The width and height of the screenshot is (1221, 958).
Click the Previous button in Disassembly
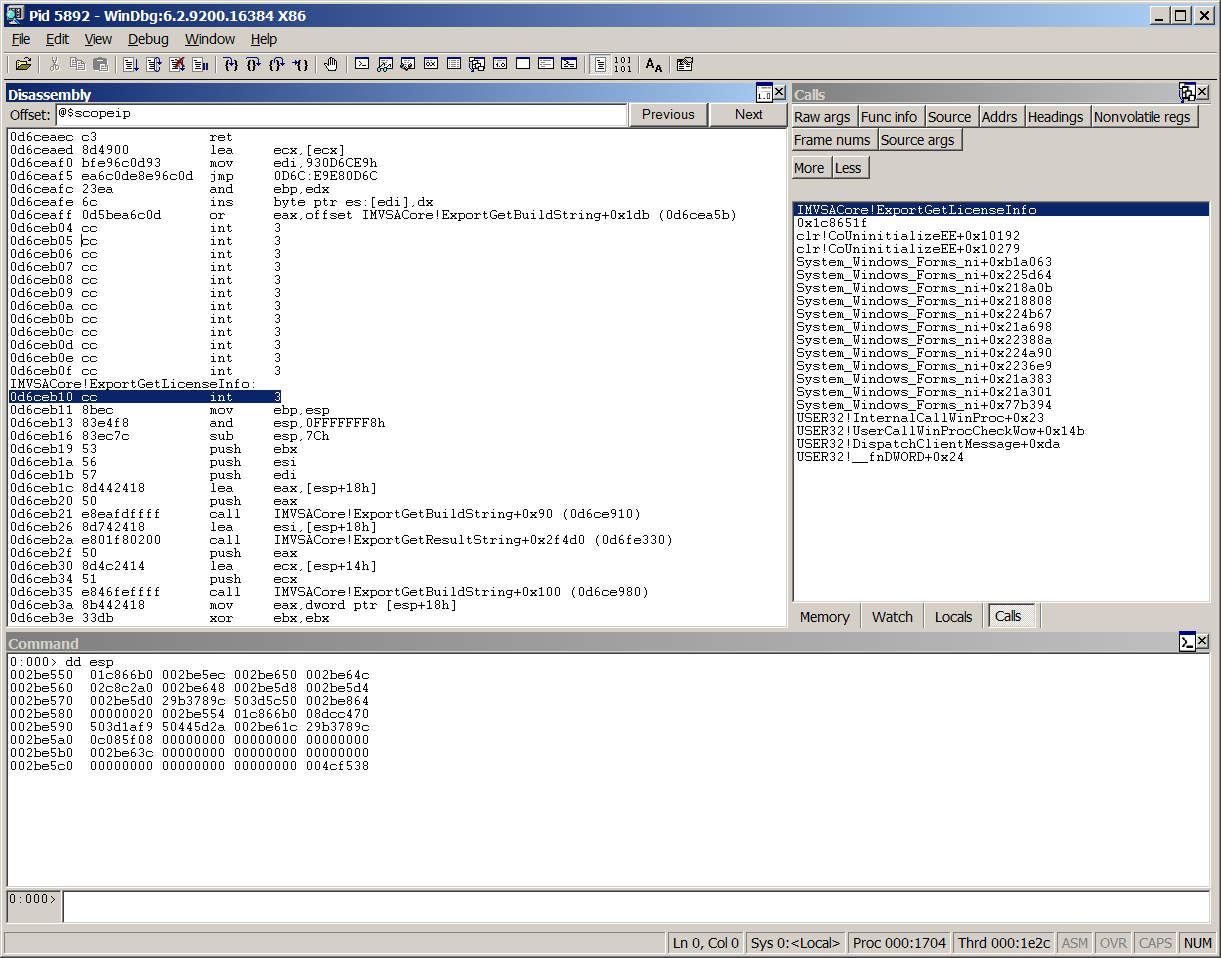(668, 114)
